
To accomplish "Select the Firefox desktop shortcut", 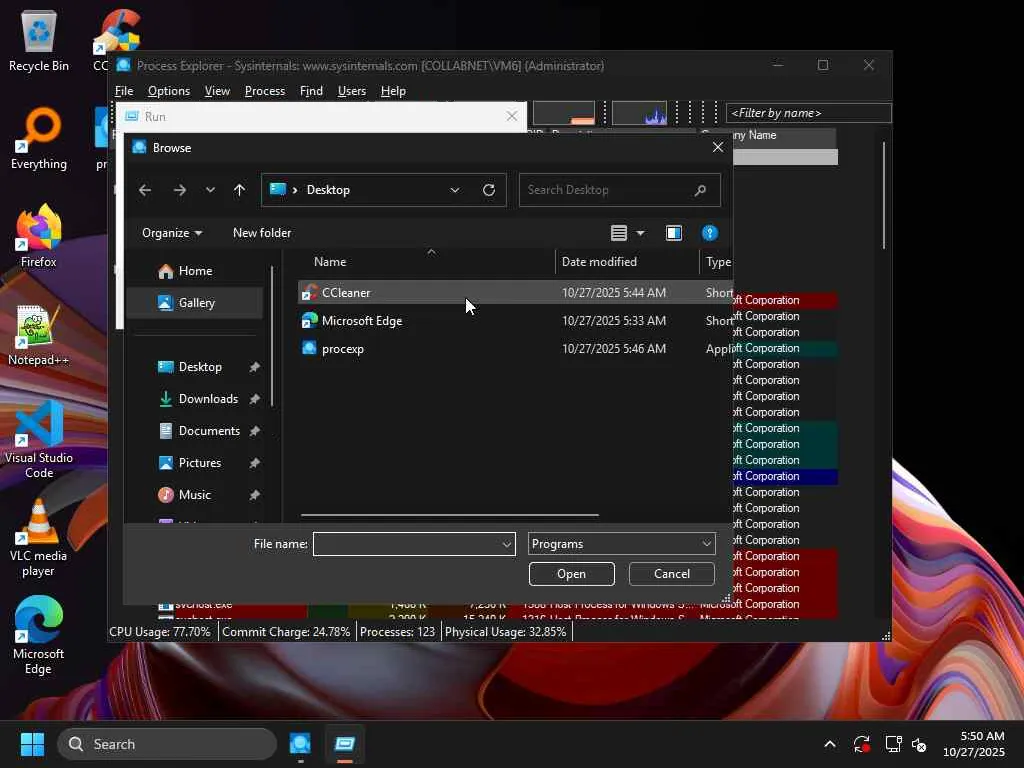I will [39, 236].
